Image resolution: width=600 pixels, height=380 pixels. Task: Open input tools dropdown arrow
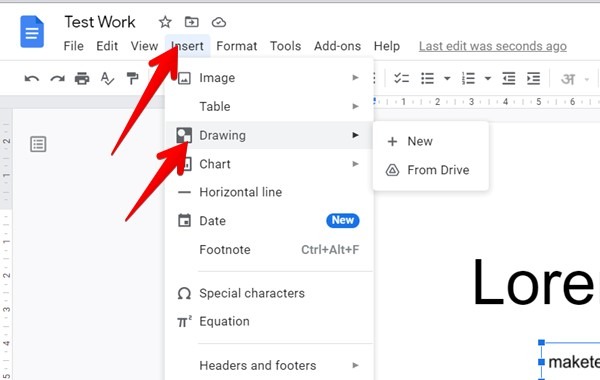click(586, 80)
